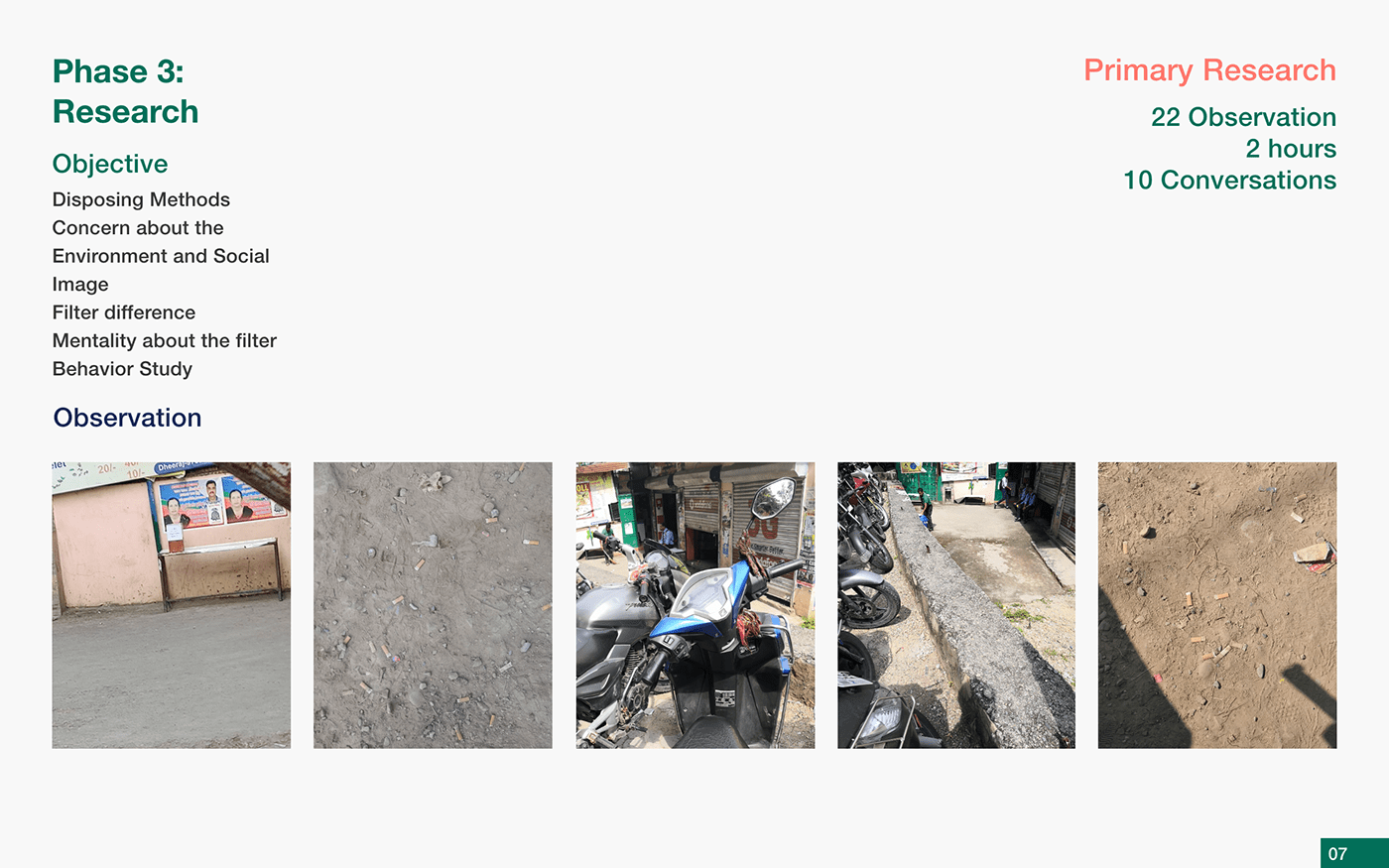Screen dimensions: 1389x868
Task: Open the brown soil cigarette butts photo
Action: [x=1217, y=605]
